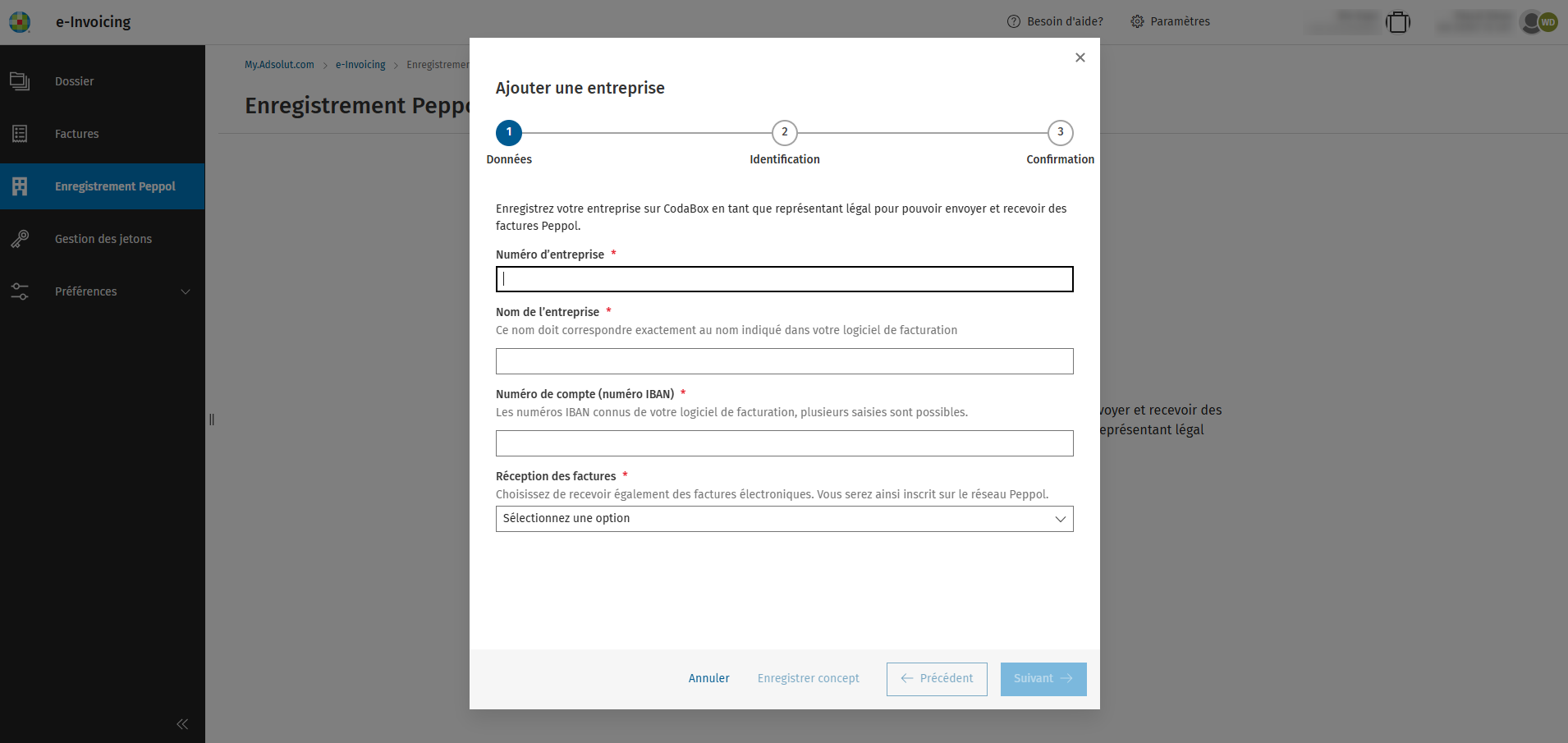Select Enregistrement Peppol menu item

point(103,186)
